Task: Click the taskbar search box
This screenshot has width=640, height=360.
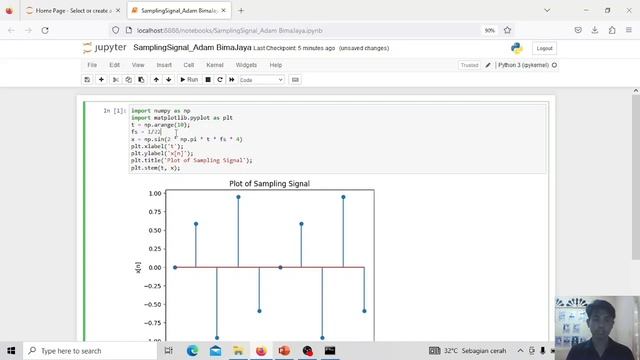Action: click(90, 351)
